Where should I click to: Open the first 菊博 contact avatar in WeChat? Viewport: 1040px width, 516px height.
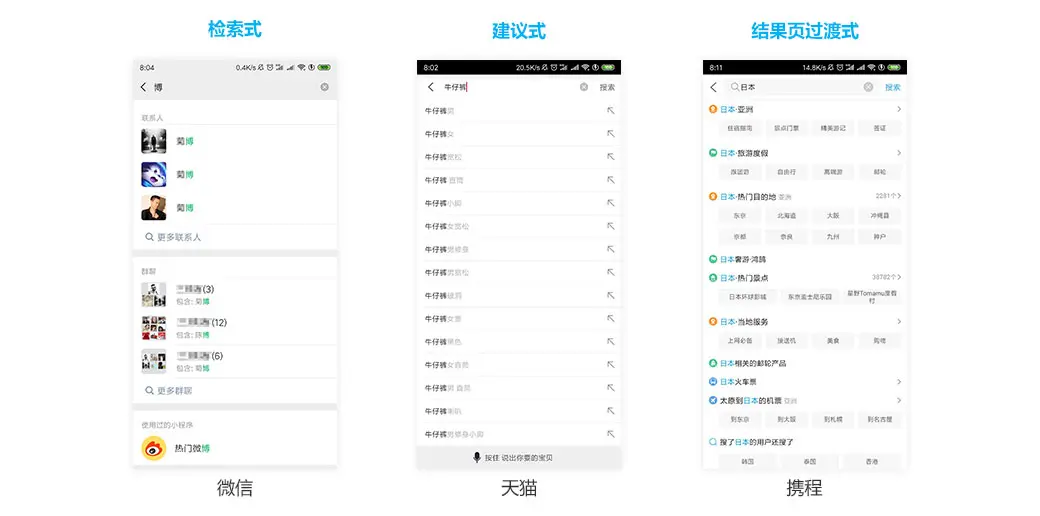point(154,141)
